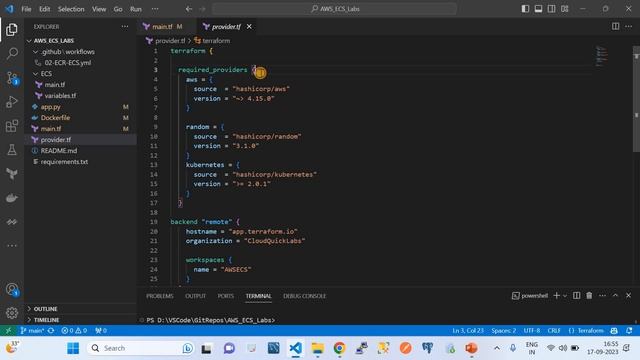Open the Search view in activity bar

(x=12, y=53)
